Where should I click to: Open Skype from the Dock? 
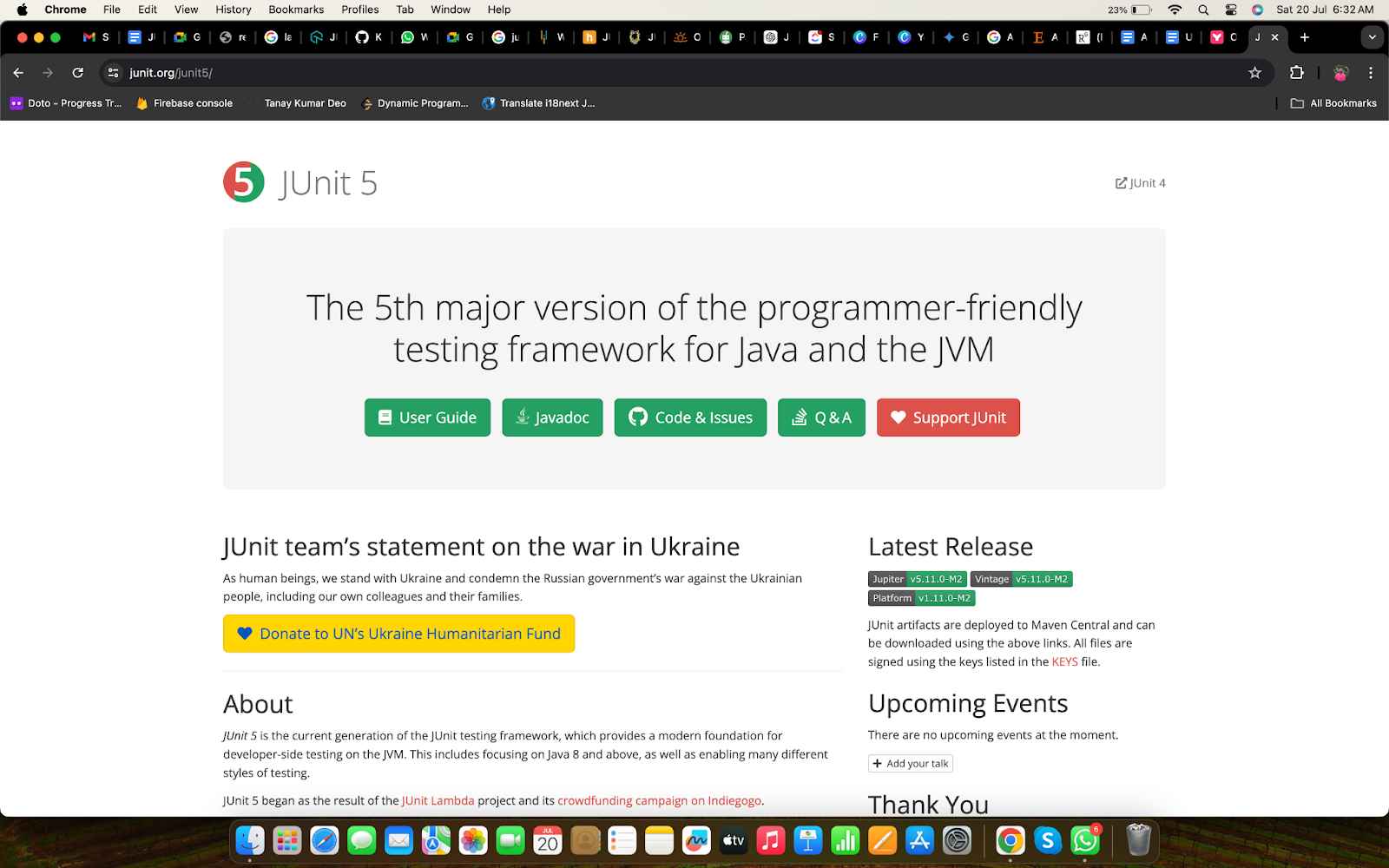click(x=1048, y=840)
